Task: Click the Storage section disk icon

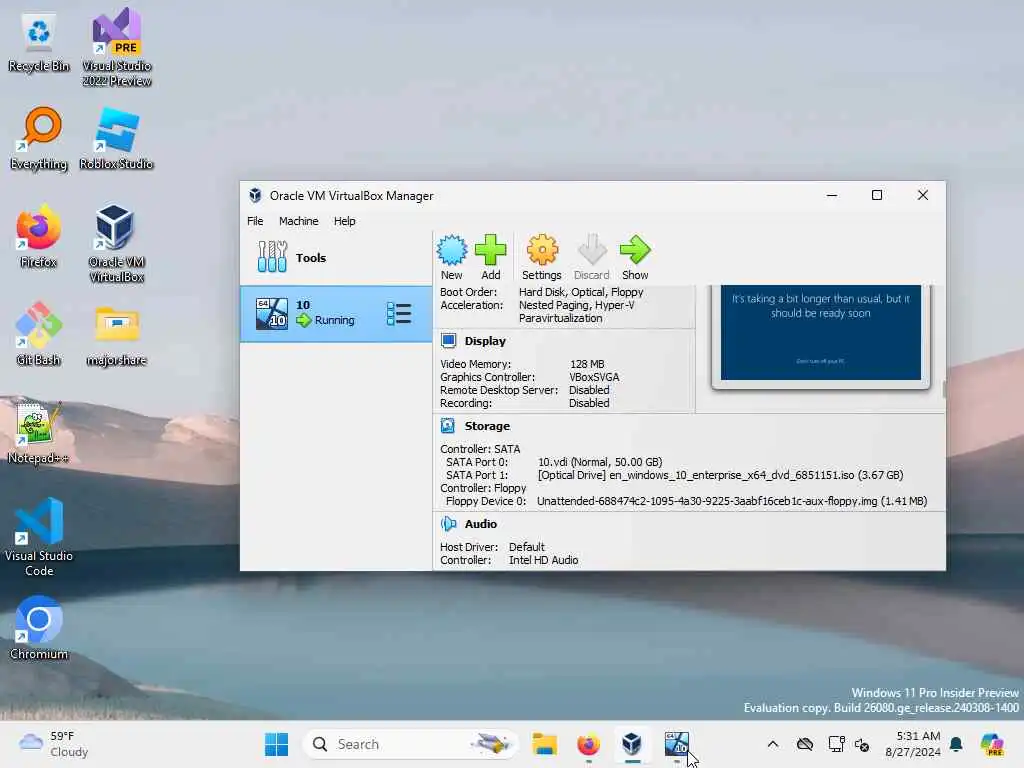Action: [448, 426]
